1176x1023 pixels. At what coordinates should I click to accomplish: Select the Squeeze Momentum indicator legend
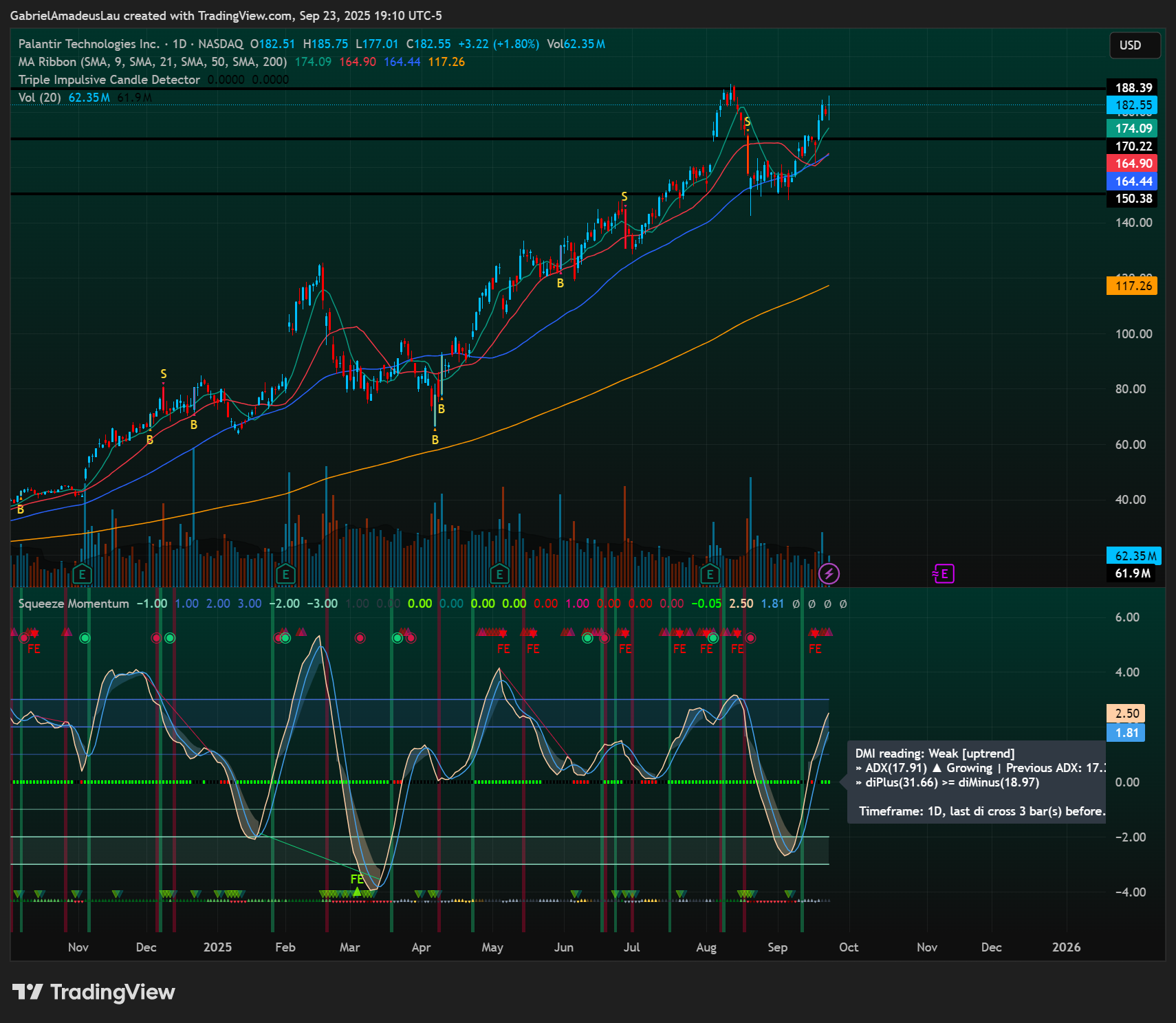coord(74,604)
